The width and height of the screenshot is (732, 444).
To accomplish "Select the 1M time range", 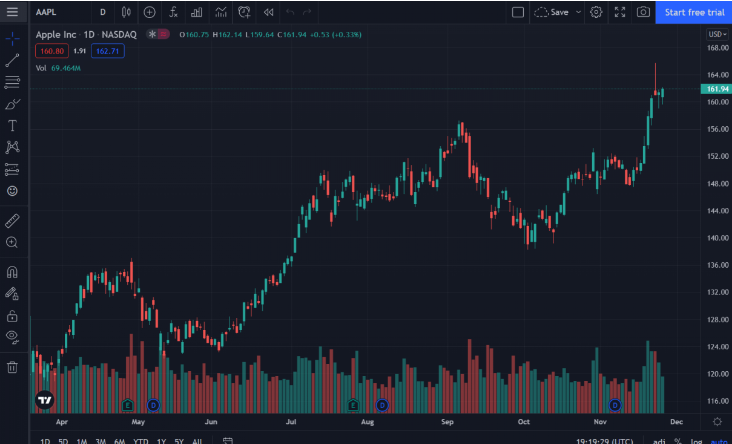I will click(82, 441).
